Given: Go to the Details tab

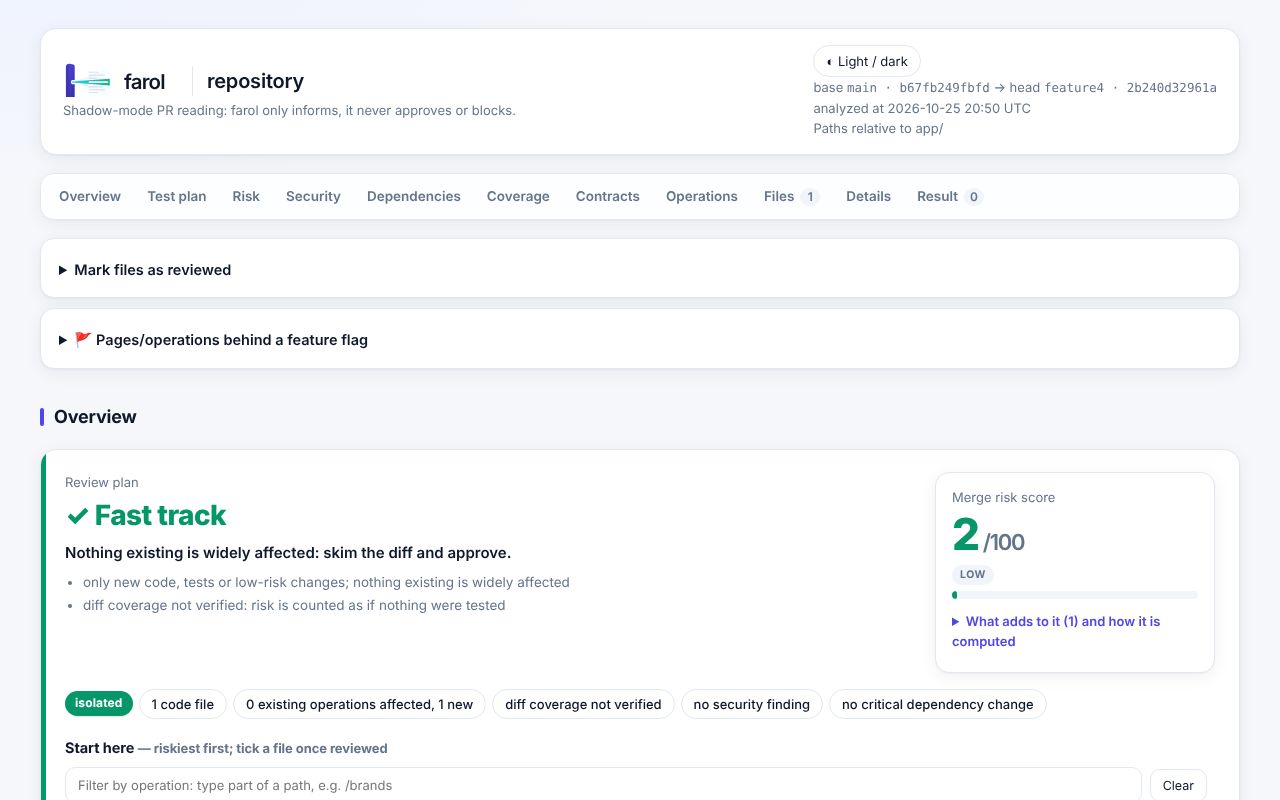Looking at the screenshot, I should 868,196.
